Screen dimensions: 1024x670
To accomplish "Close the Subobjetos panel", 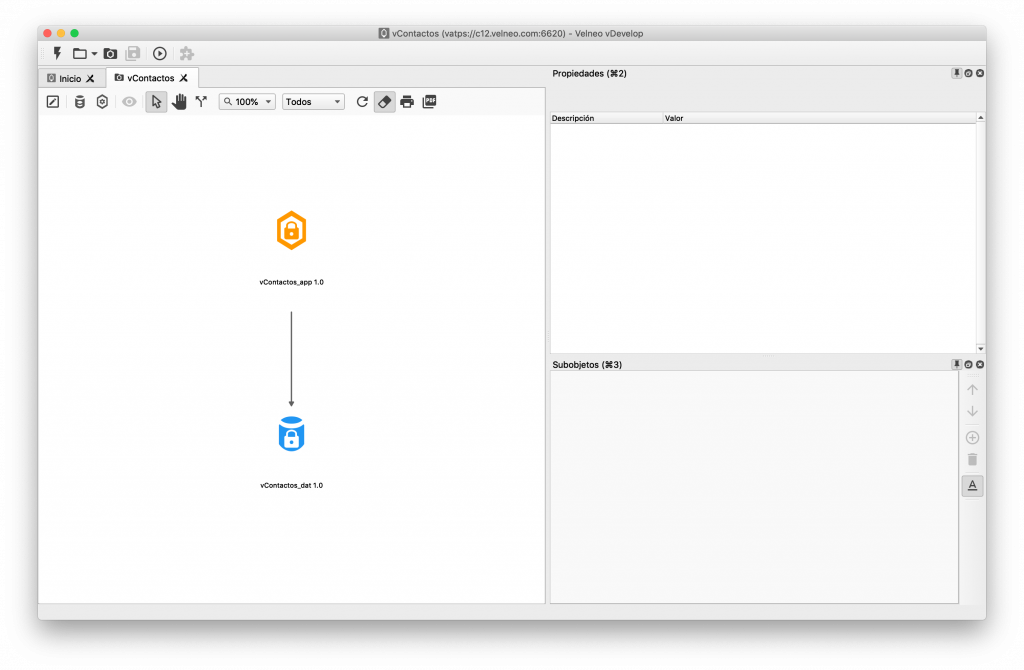I will coord(980,364).
